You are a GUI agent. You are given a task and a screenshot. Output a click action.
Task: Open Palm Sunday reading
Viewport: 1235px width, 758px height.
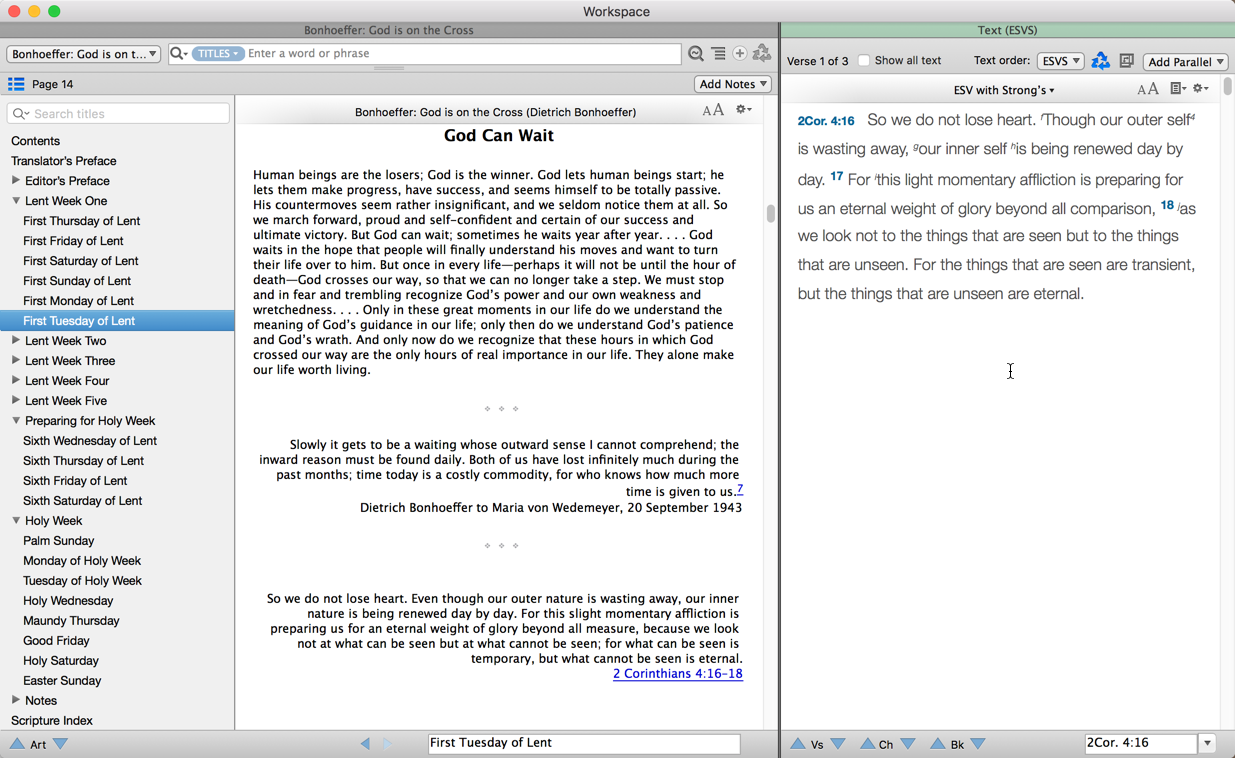tap(58, 541)
